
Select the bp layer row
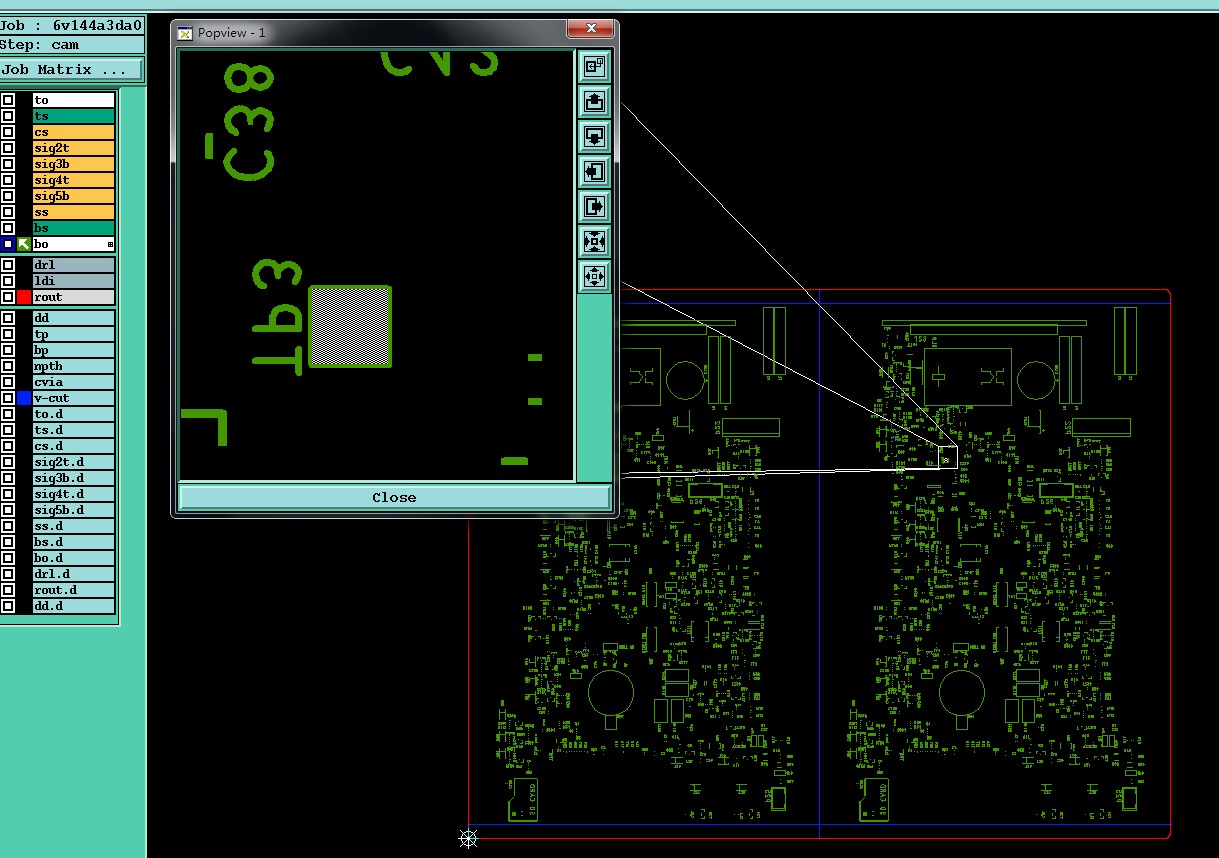(73, 350)
